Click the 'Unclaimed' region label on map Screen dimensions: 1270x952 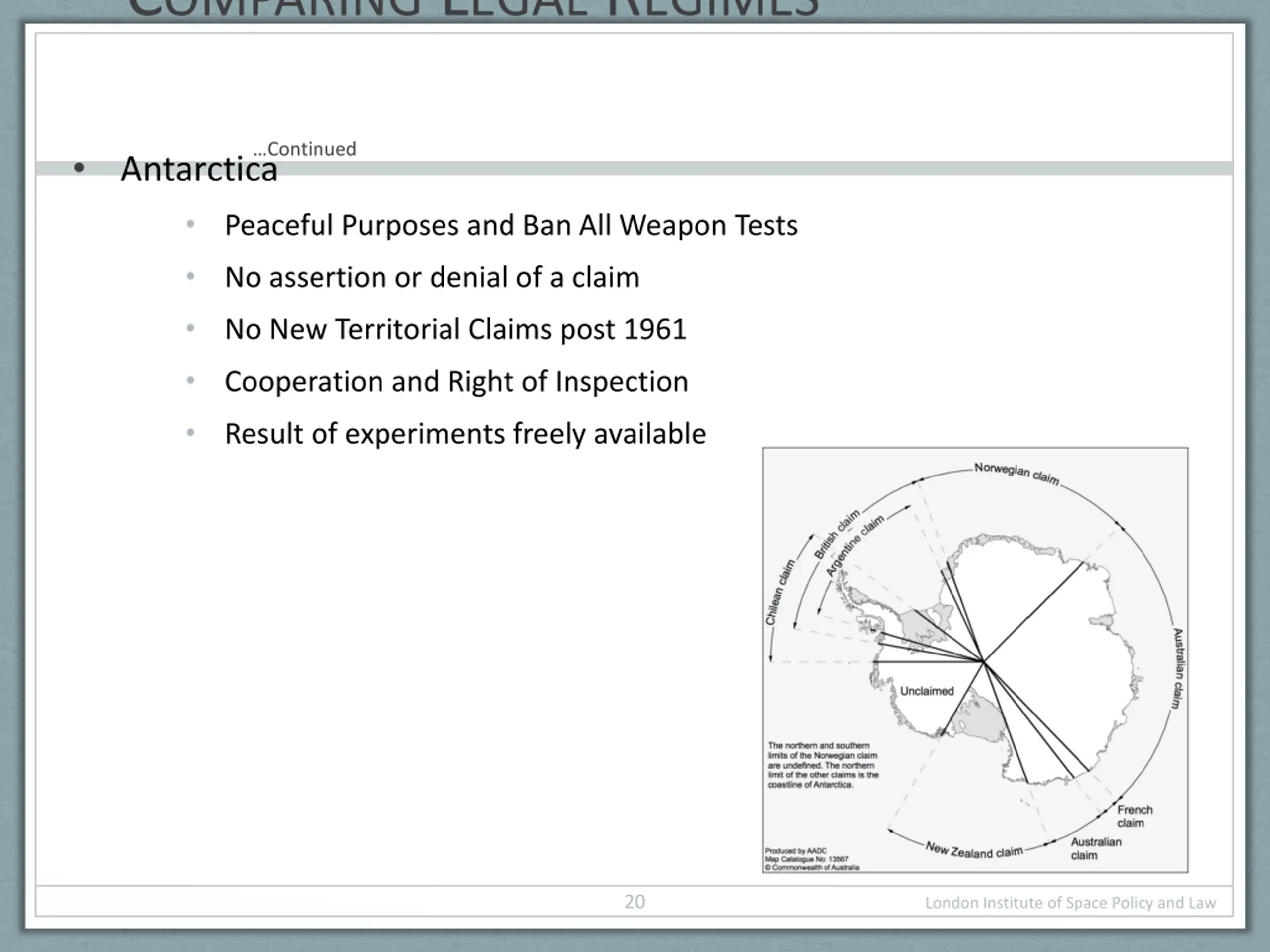(x=927, y=691)
